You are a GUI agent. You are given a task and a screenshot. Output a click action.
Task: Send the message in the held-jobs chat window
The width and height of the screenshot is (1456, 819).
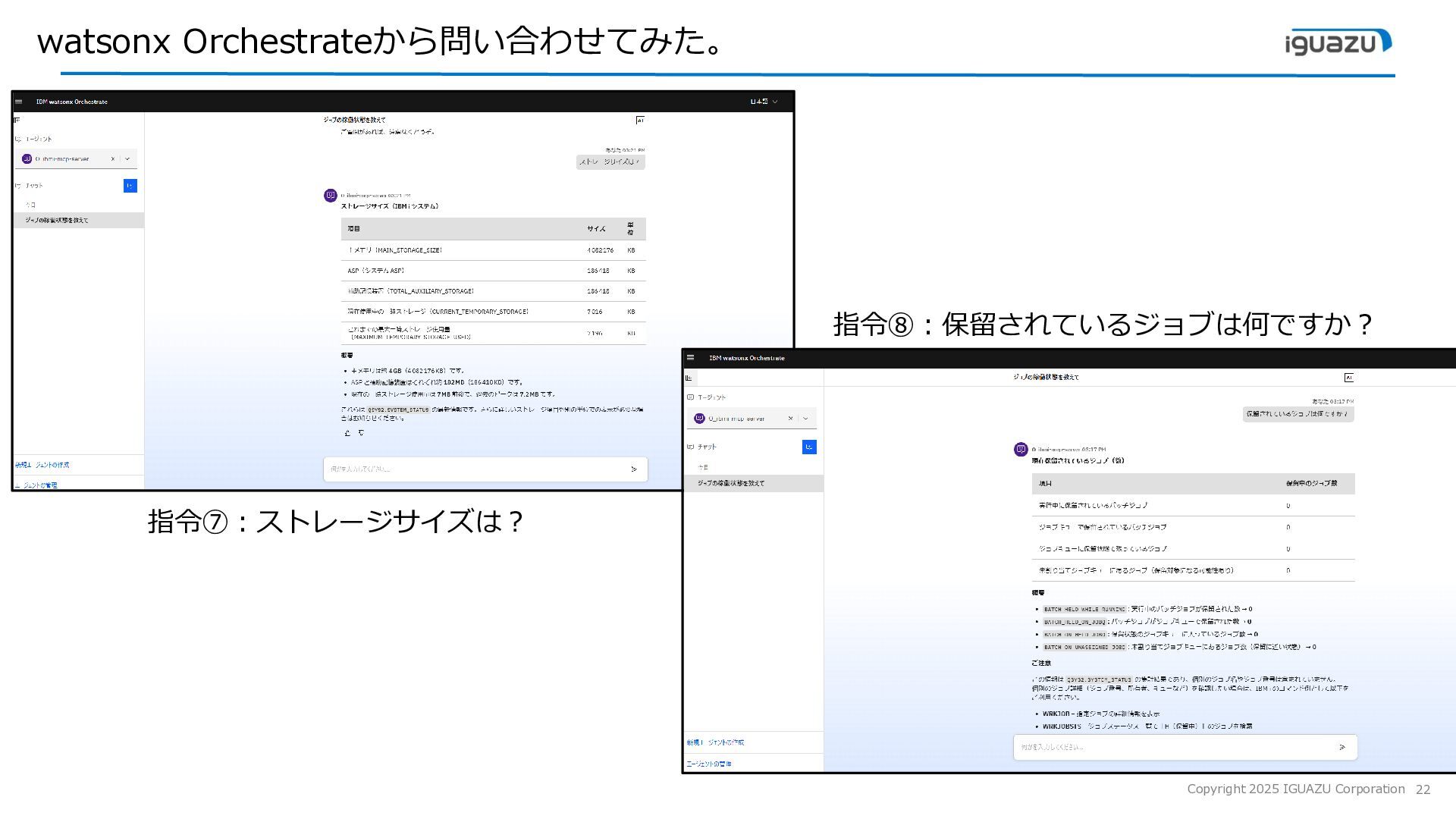1342,748
